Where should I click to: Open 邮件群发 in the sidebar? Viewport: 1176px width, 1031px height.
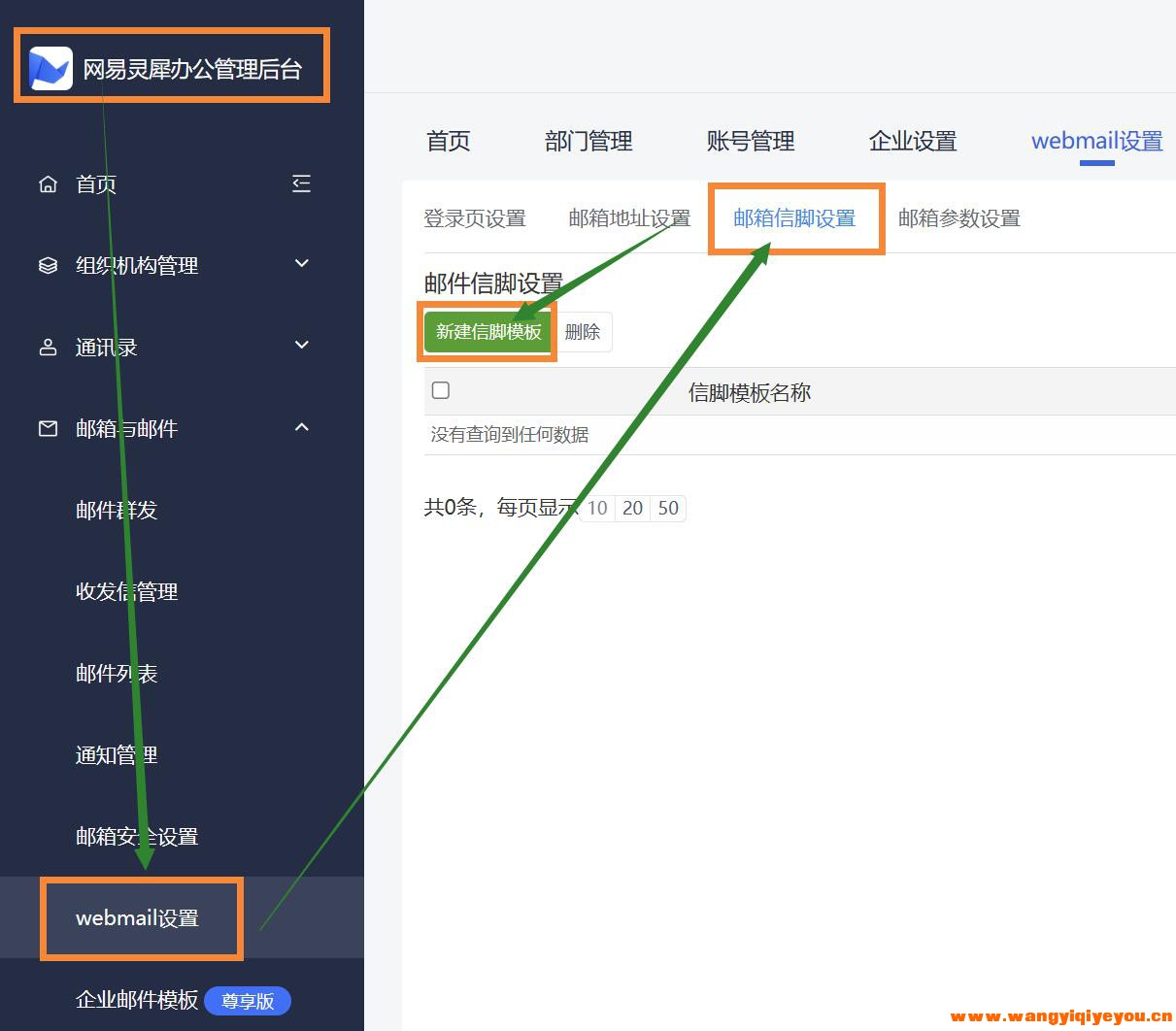point(117,511)
